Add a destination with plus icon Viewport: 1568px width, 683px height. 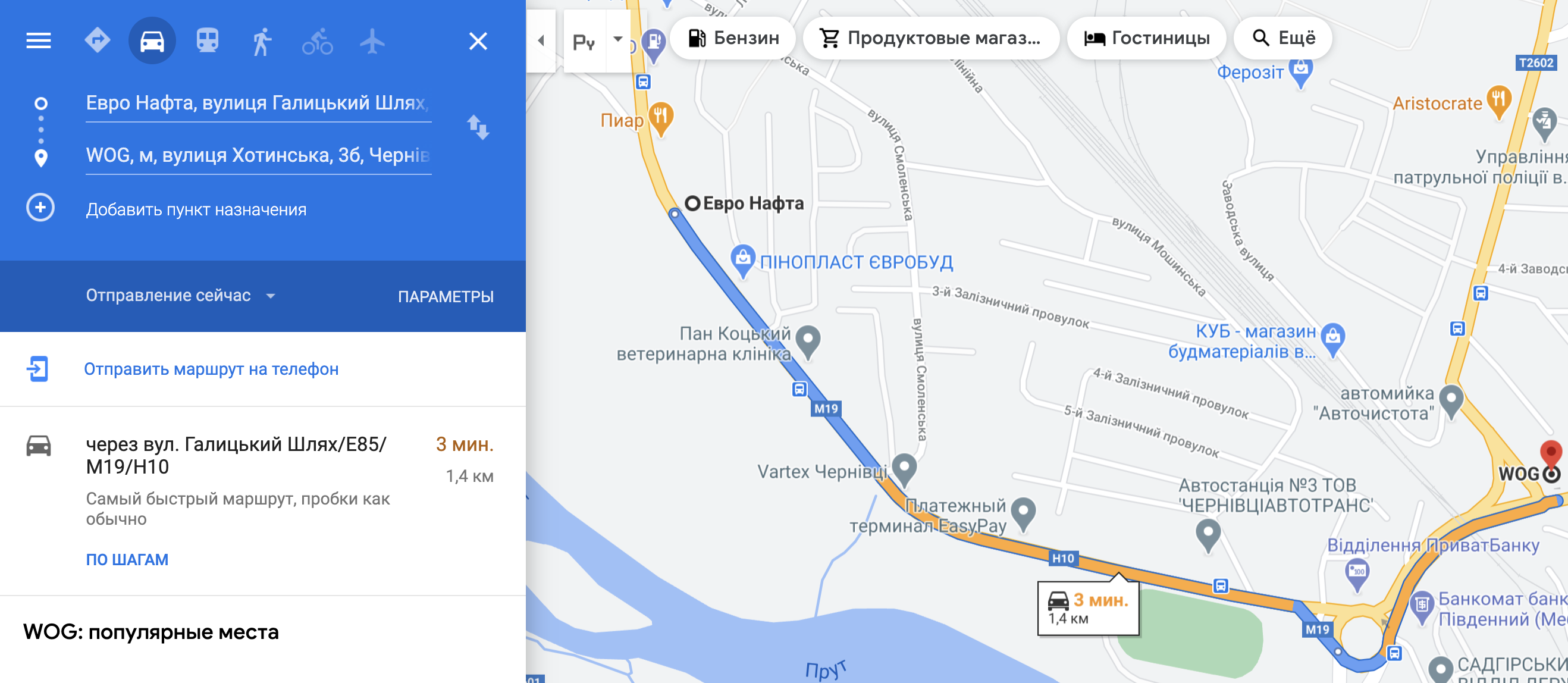point(40,208)
